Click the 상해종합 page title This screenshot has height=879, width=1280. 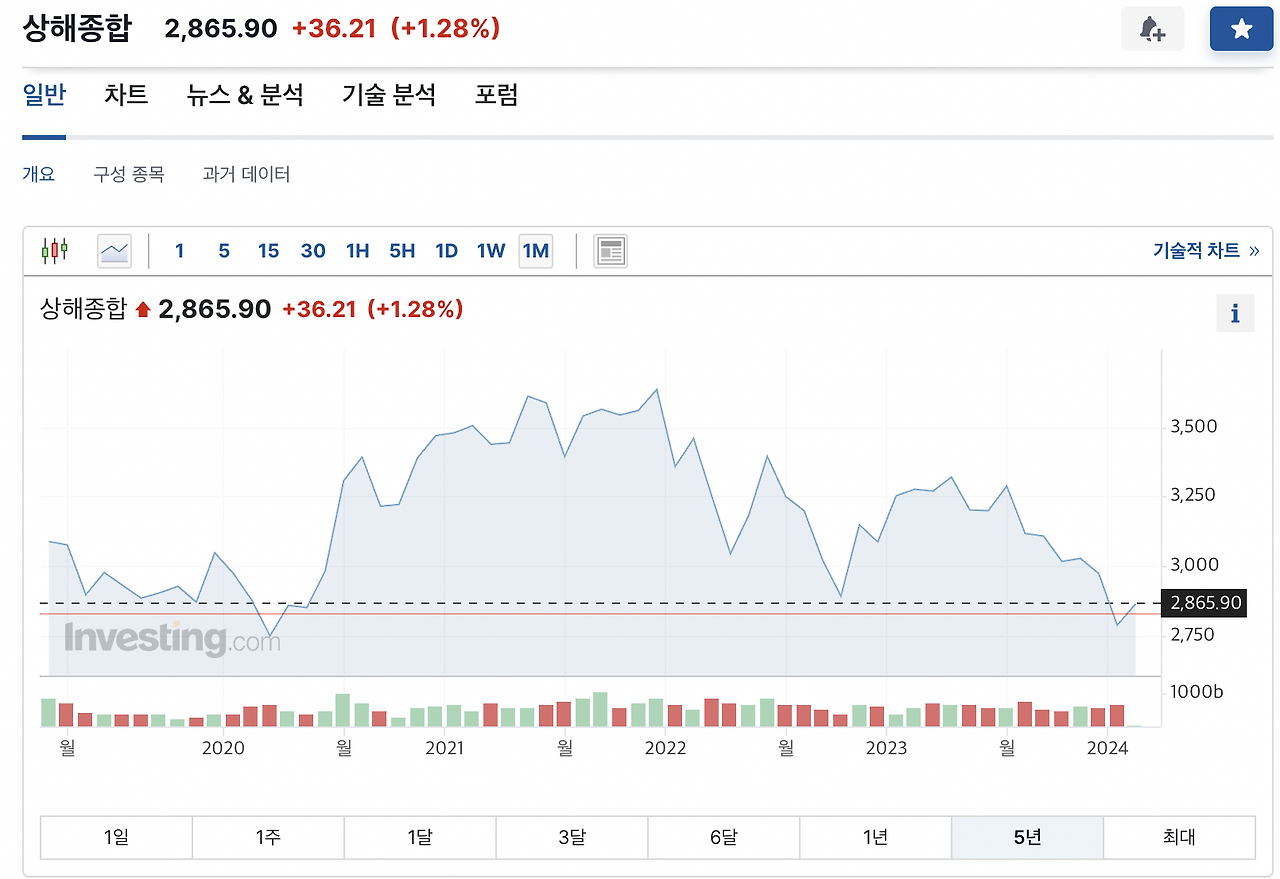pos(77,28)
